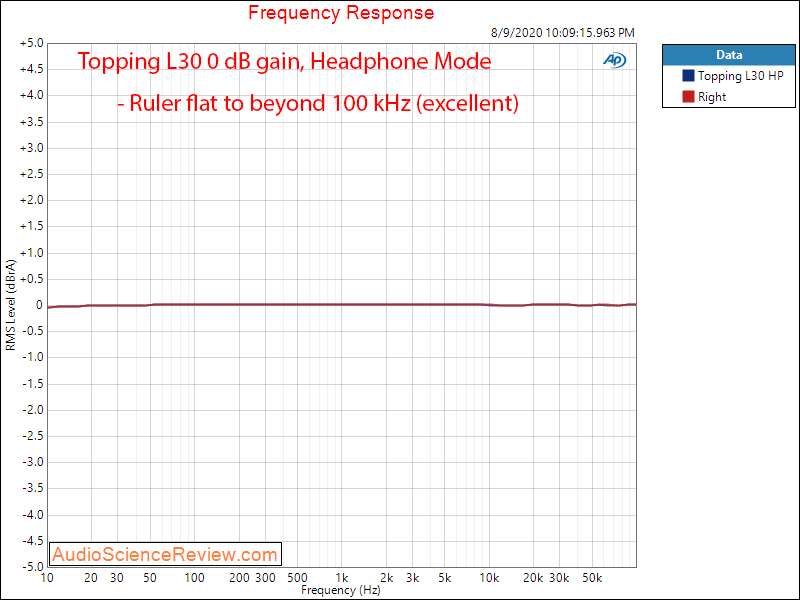Select the red Right channel swatch
This screenshot has width=800, height=600.
click(x=688, y=96)
